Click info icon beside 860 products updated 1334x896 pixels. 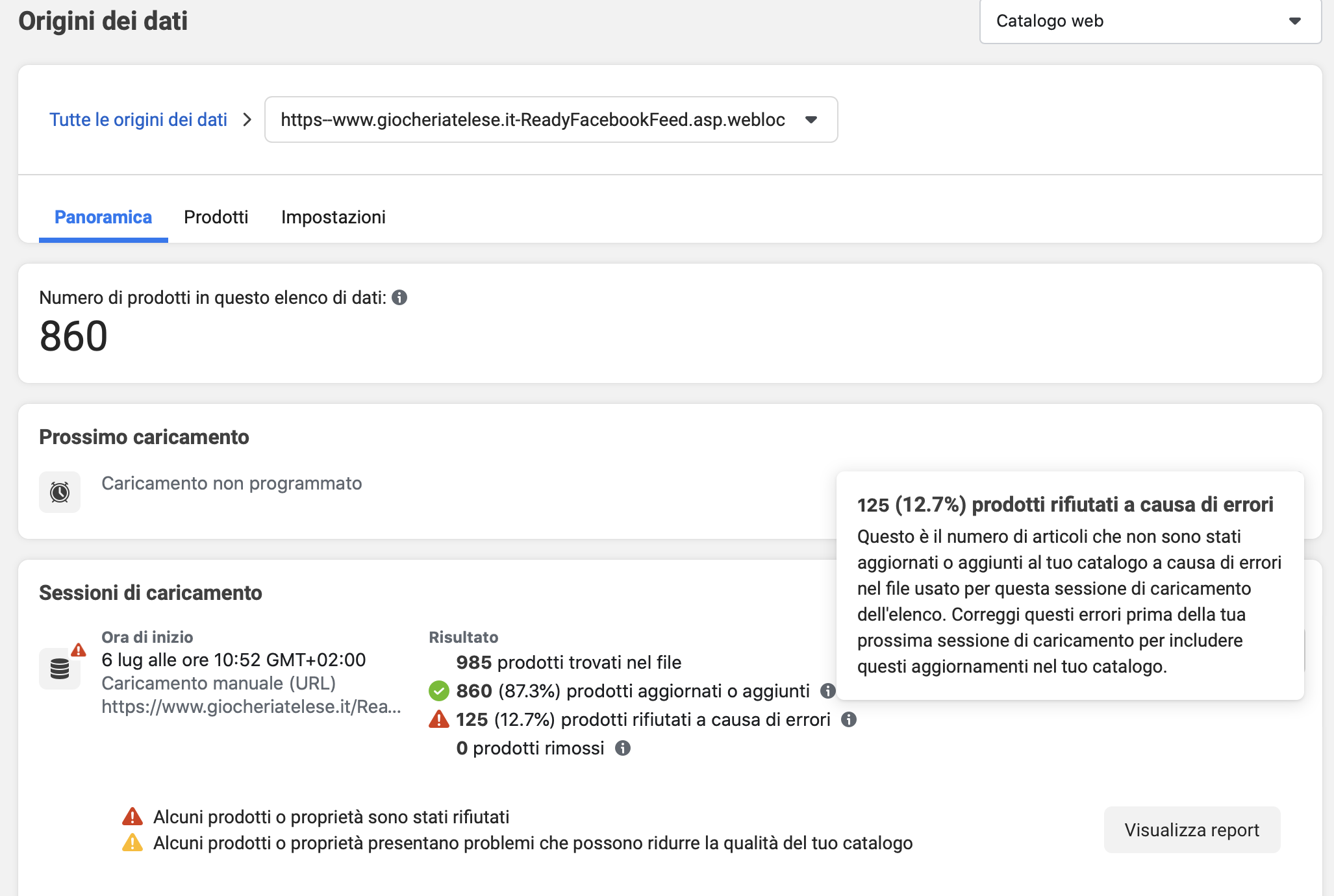pyautogui.click(x=827, y=691)
